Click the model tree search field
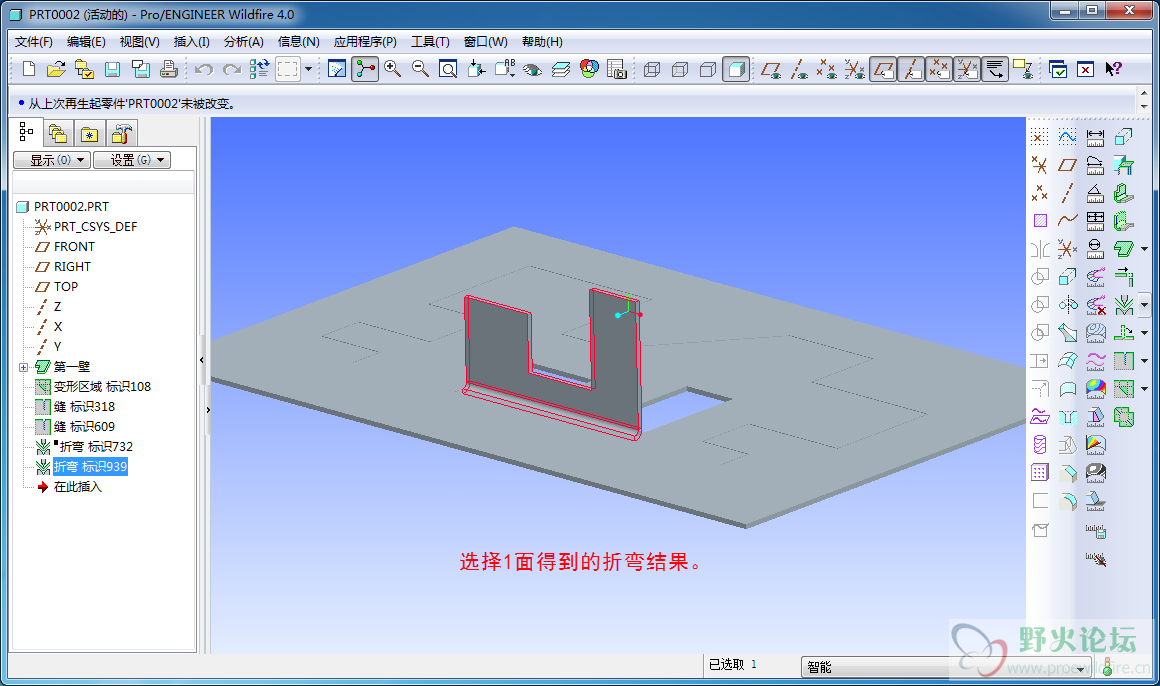1160x686 pixels. coord(104,183)
